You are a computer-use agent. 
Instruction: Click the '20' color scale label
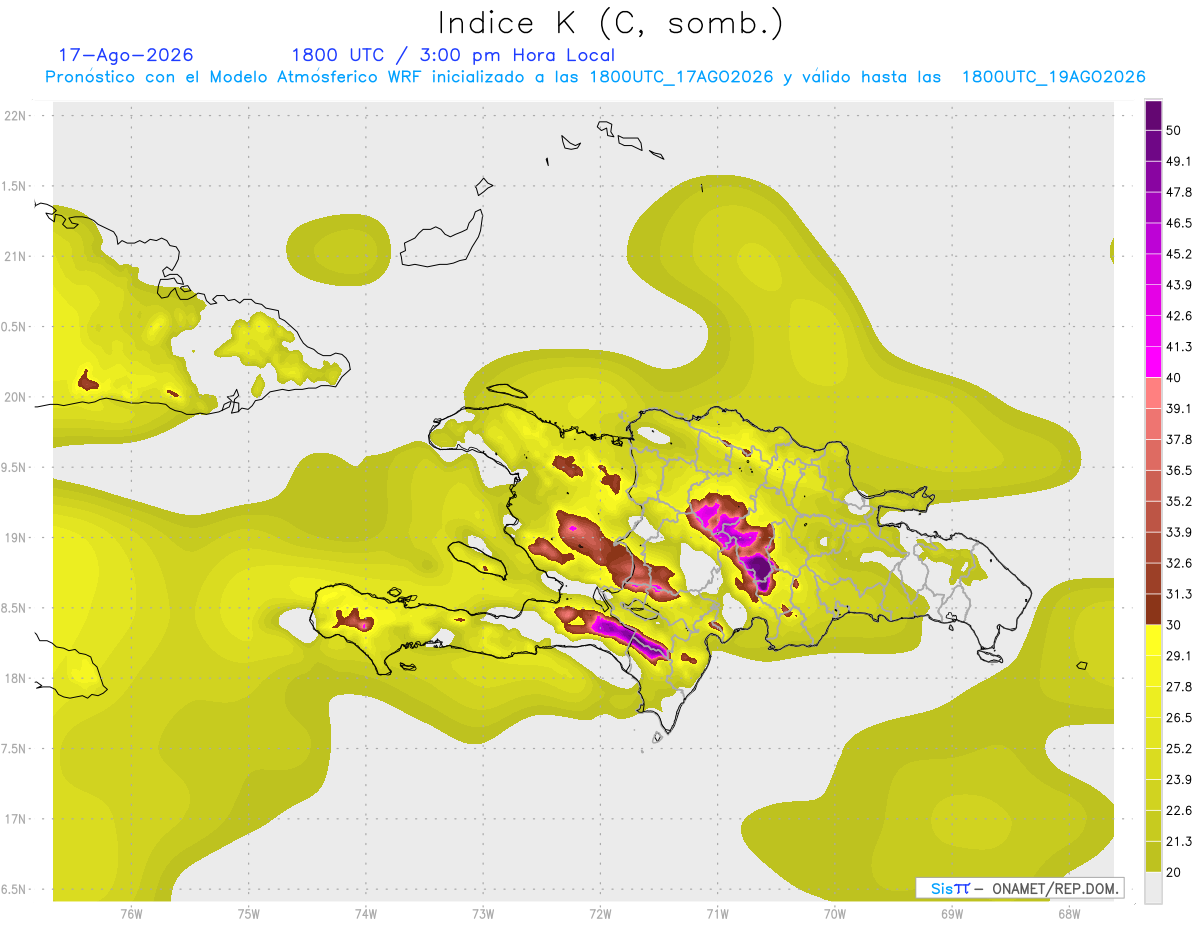[x=1174, y=872]
